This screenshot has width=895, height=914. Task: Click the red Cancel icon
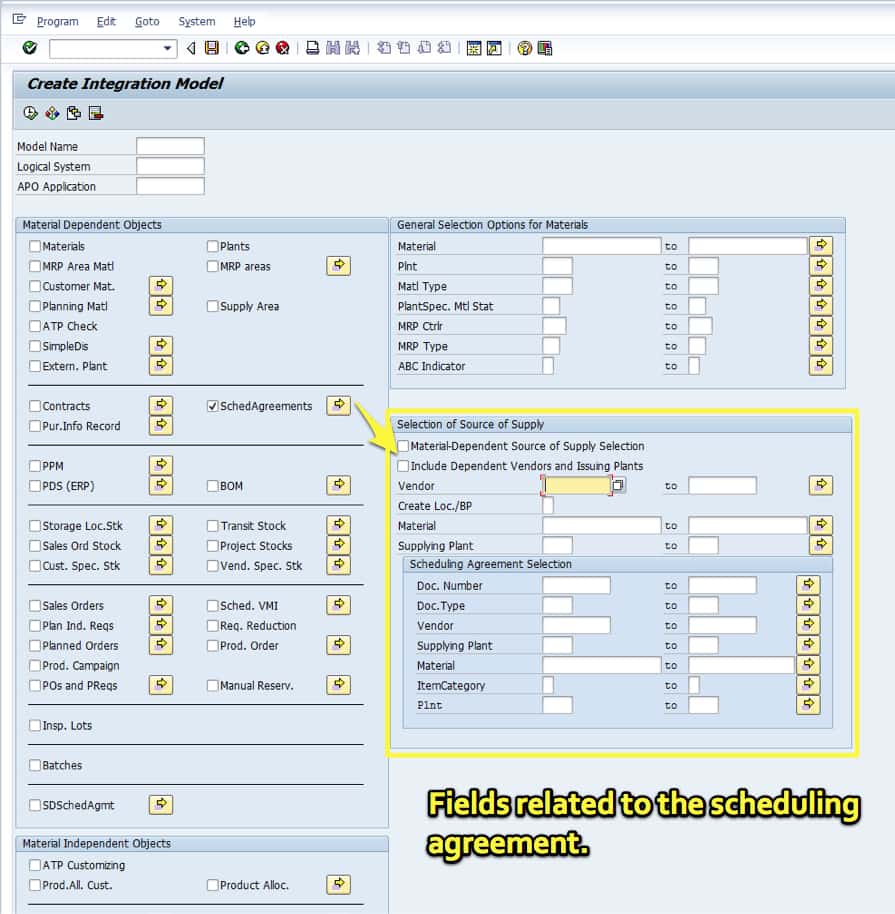click(x=283, y=48)
